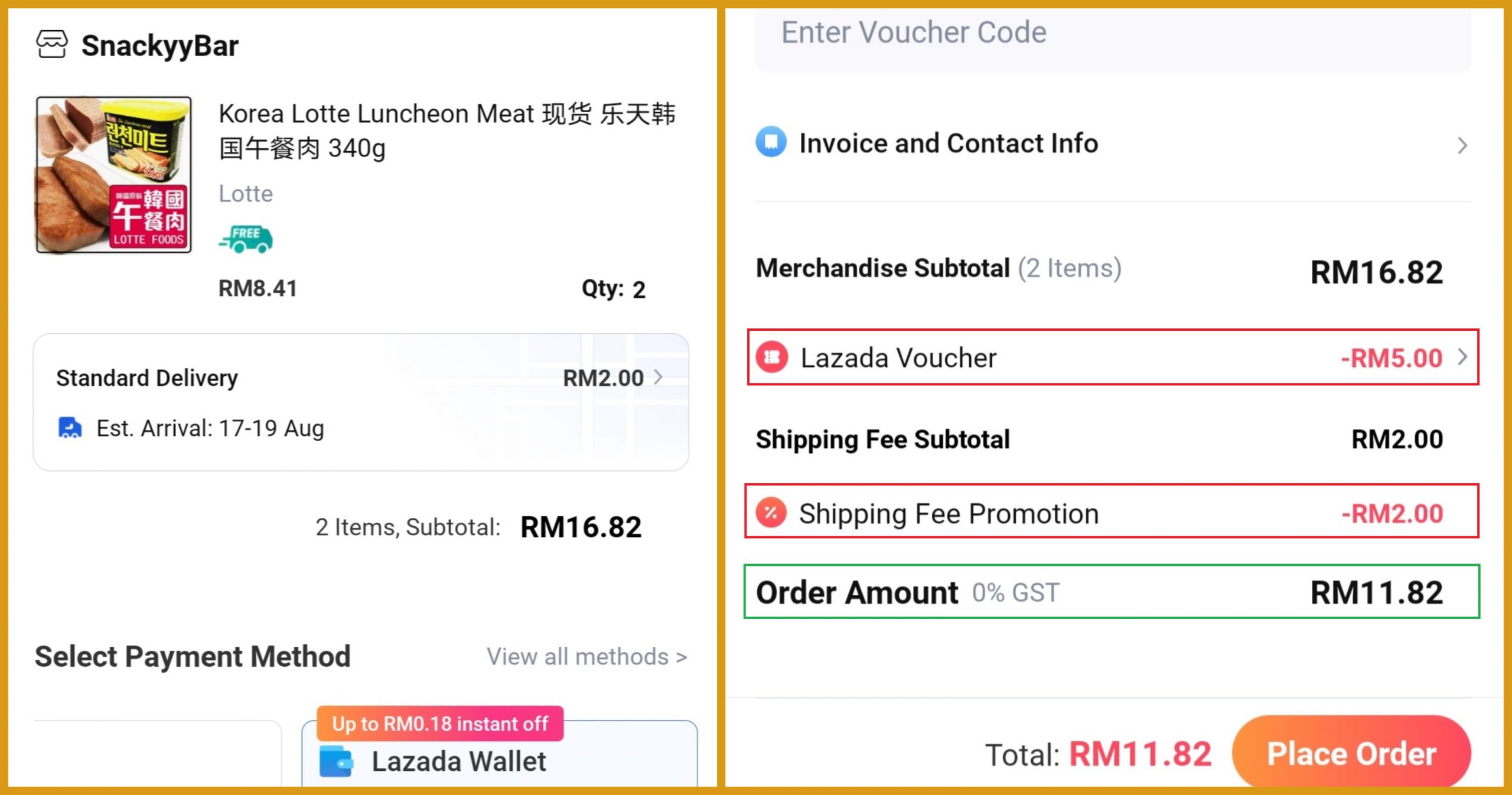Click the Place Order button
The width and height of the screenshot is (1512, 795).
[1351, 753]
